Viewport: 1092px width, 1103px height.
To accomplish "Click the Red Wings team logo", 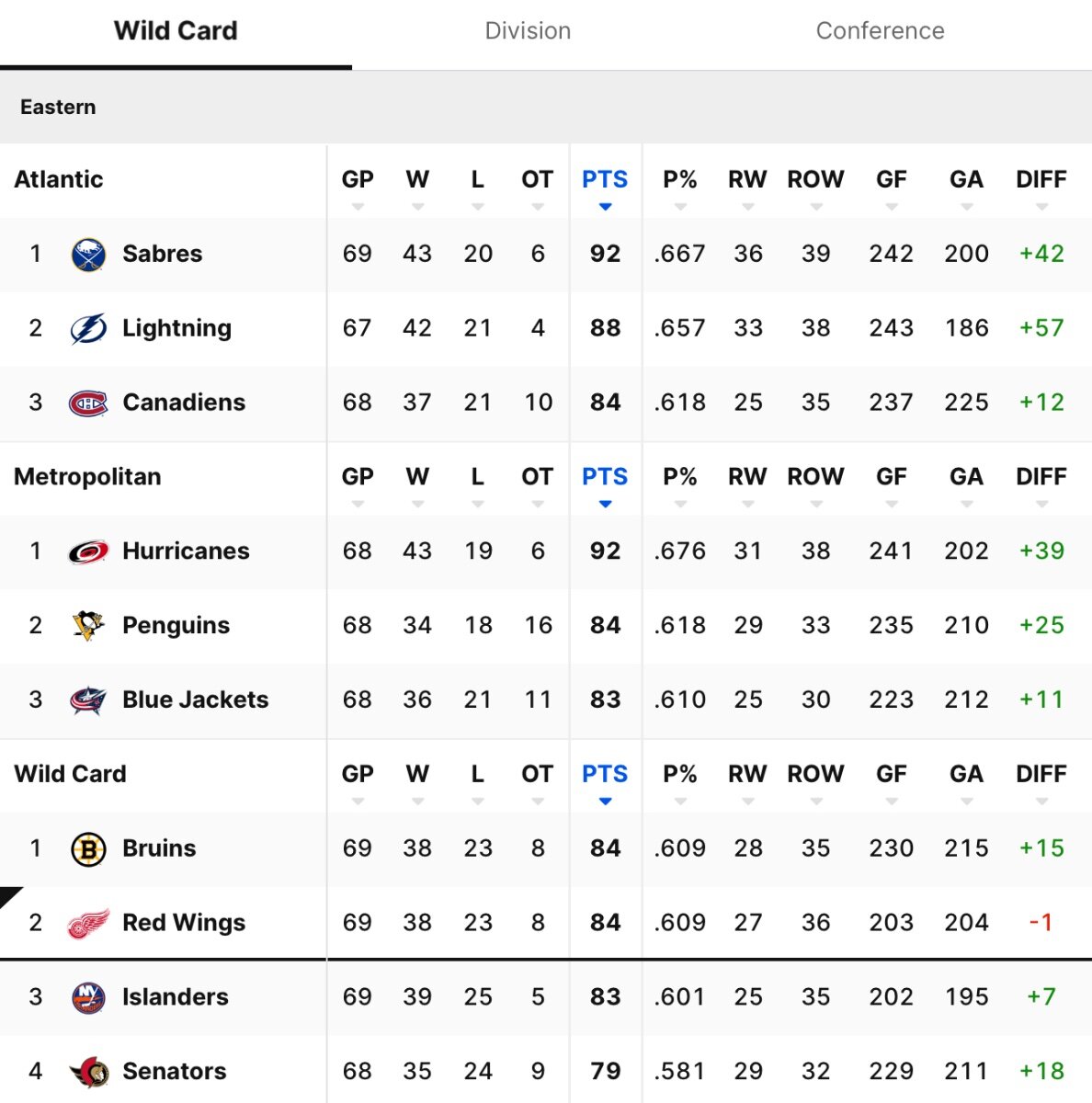I will 88,923.
